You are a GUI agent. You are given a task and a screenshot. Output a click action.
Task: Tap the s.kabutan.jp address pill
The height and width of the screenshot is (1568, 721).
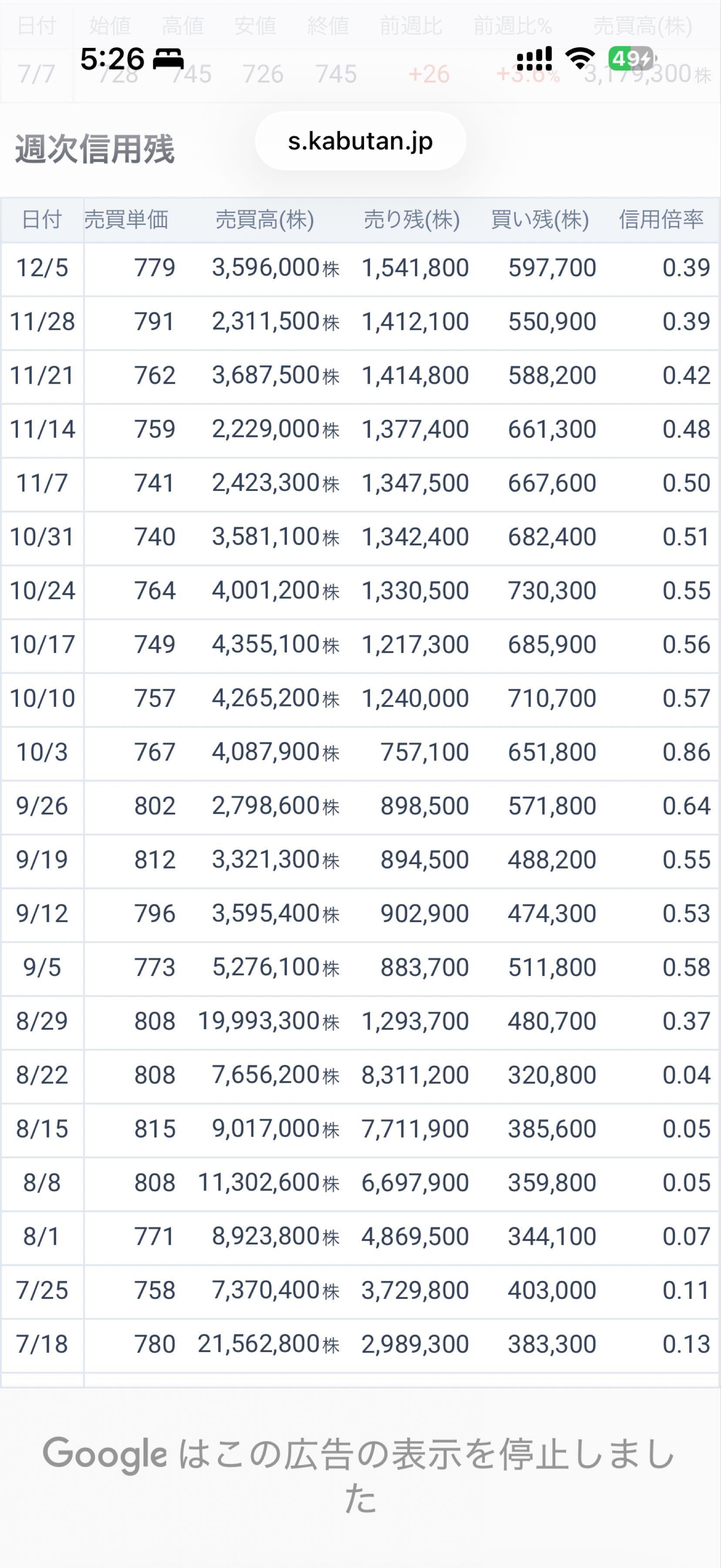360,141
